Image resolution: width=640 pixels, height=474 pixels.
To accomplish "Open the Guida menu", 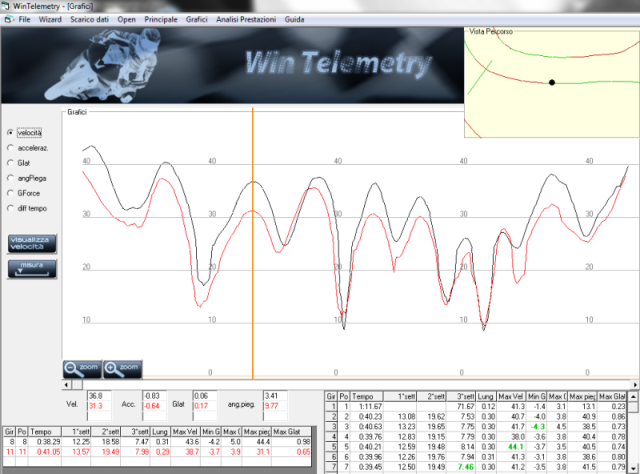I will coord(294,19).
